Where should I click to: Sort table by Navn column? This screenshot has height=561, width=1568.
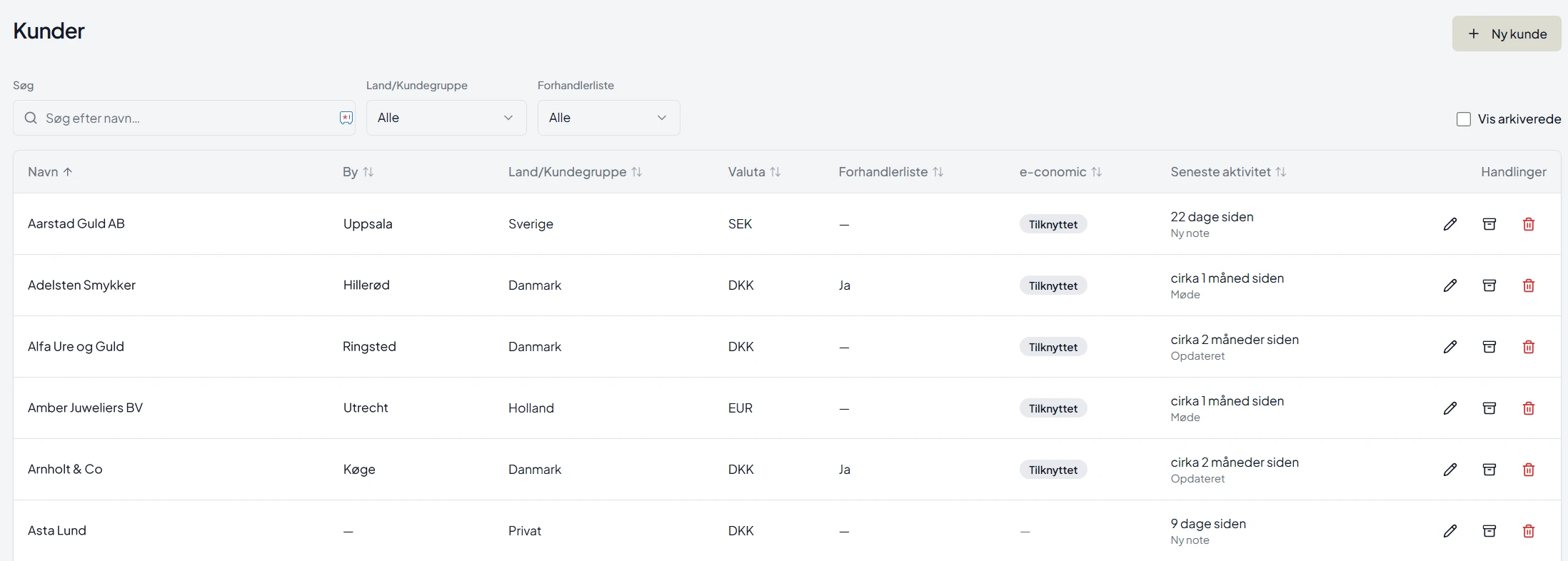point(50,172)
